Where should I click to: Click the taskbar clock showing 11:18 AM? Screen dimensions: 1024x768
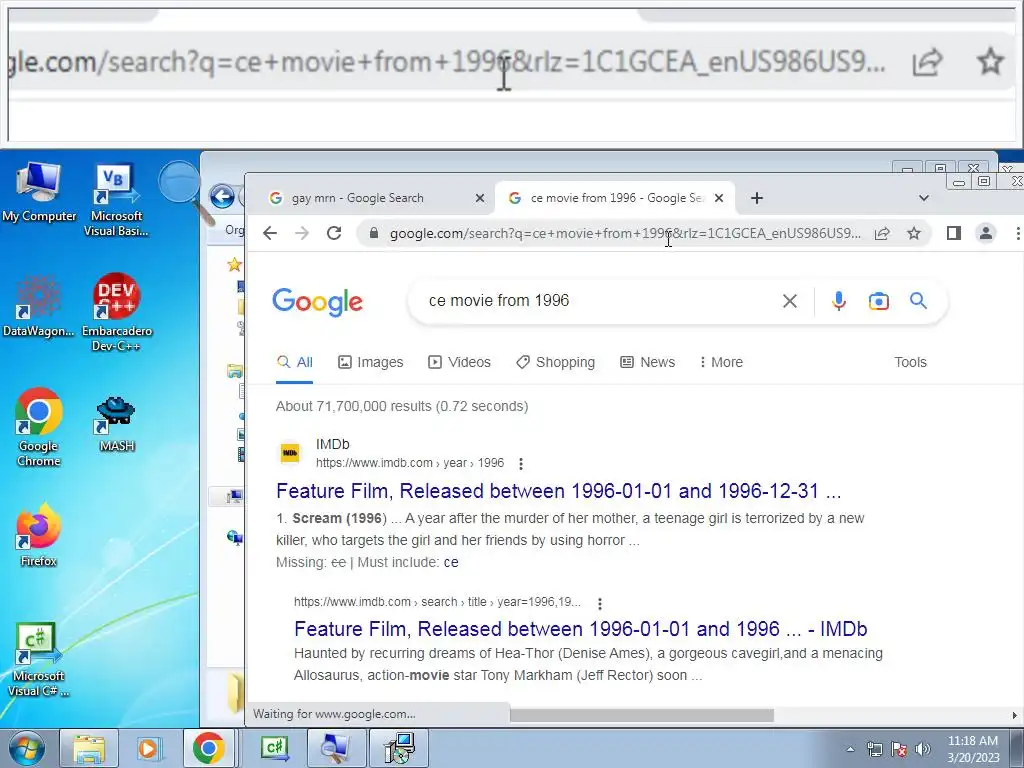(973, 749)
